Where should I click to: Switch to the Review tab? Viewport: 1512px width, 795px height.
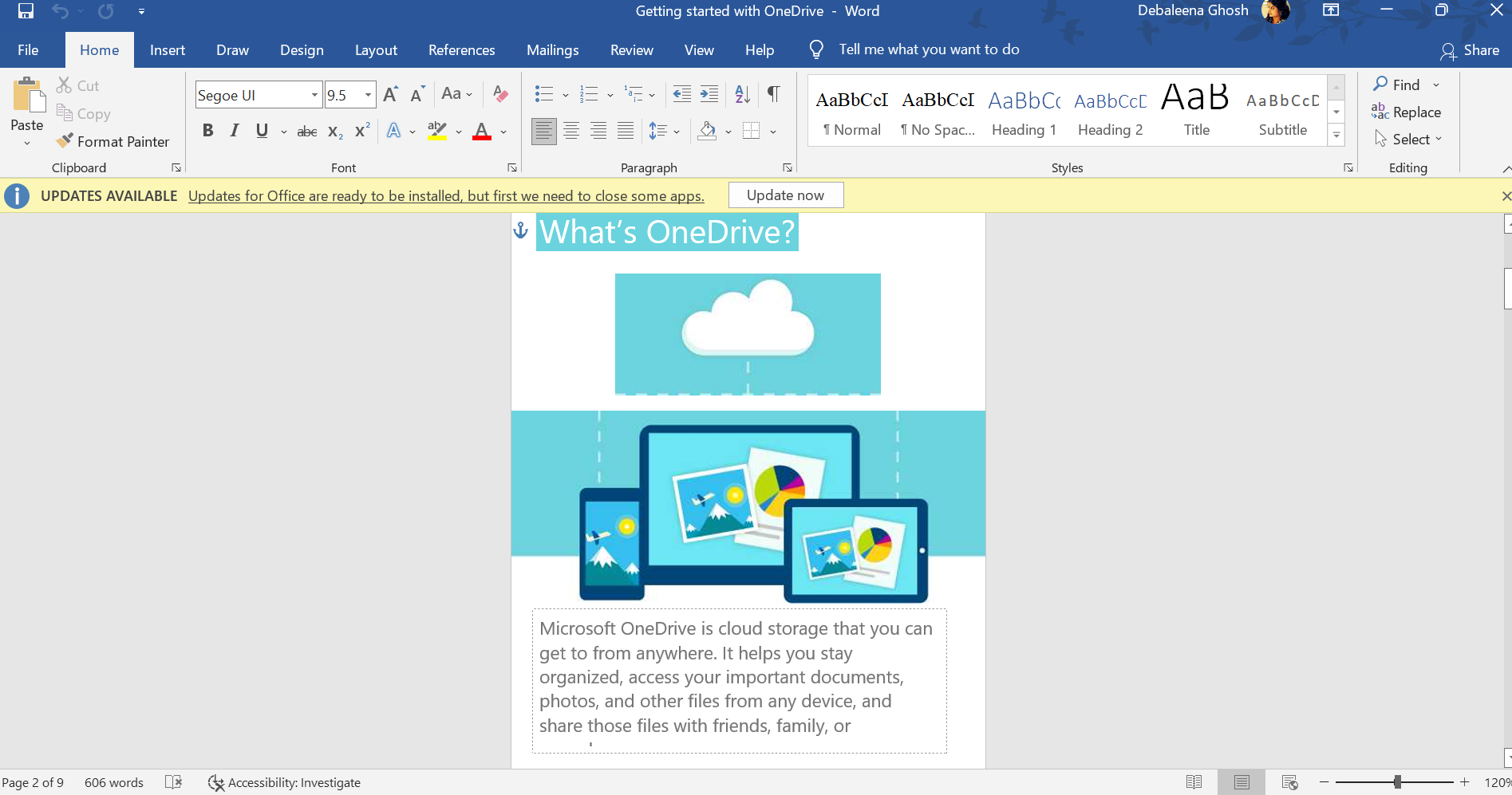632,49
